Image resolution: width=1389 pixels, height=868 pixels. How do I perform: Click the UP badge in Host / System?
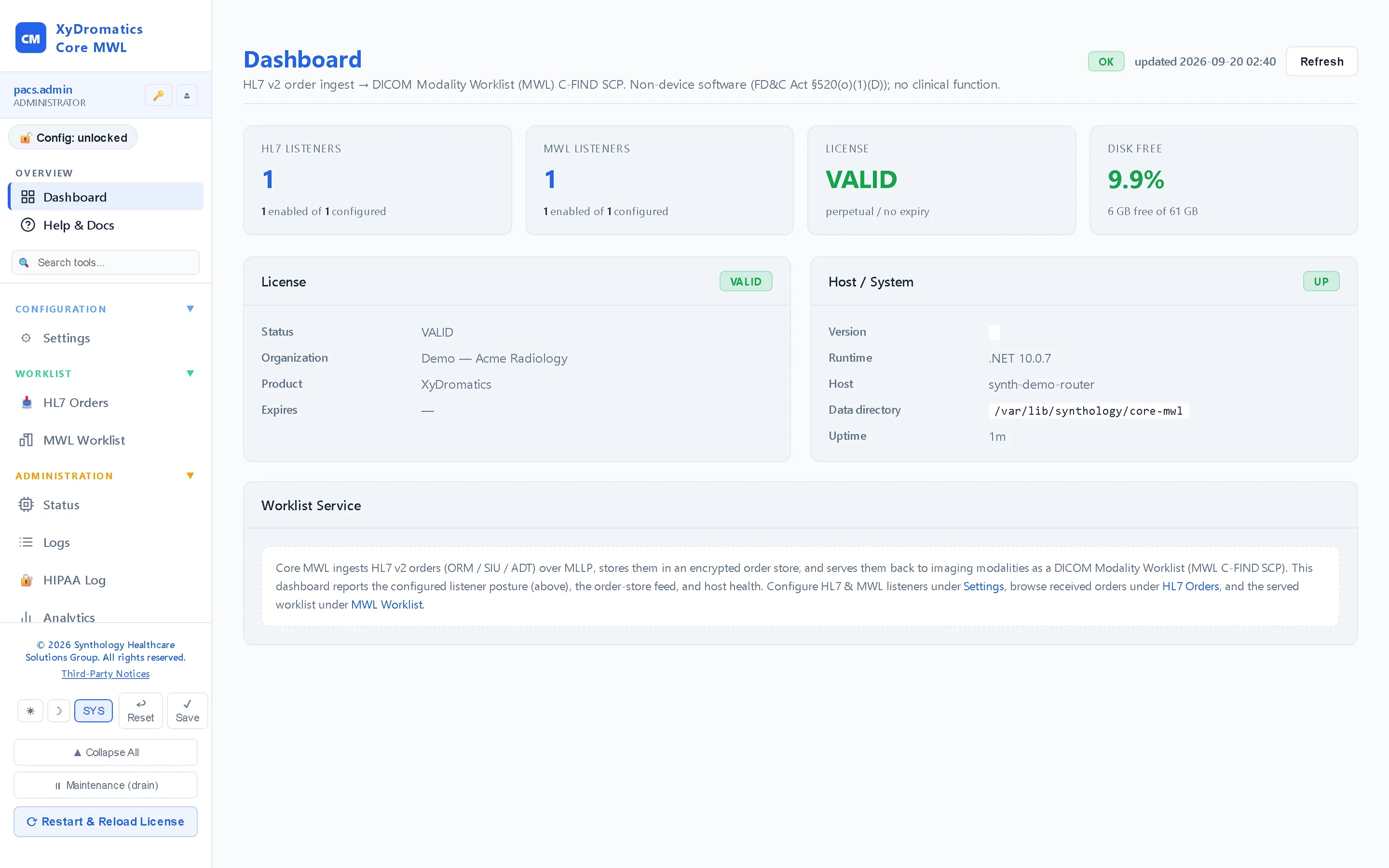[x=1321, y=281]
